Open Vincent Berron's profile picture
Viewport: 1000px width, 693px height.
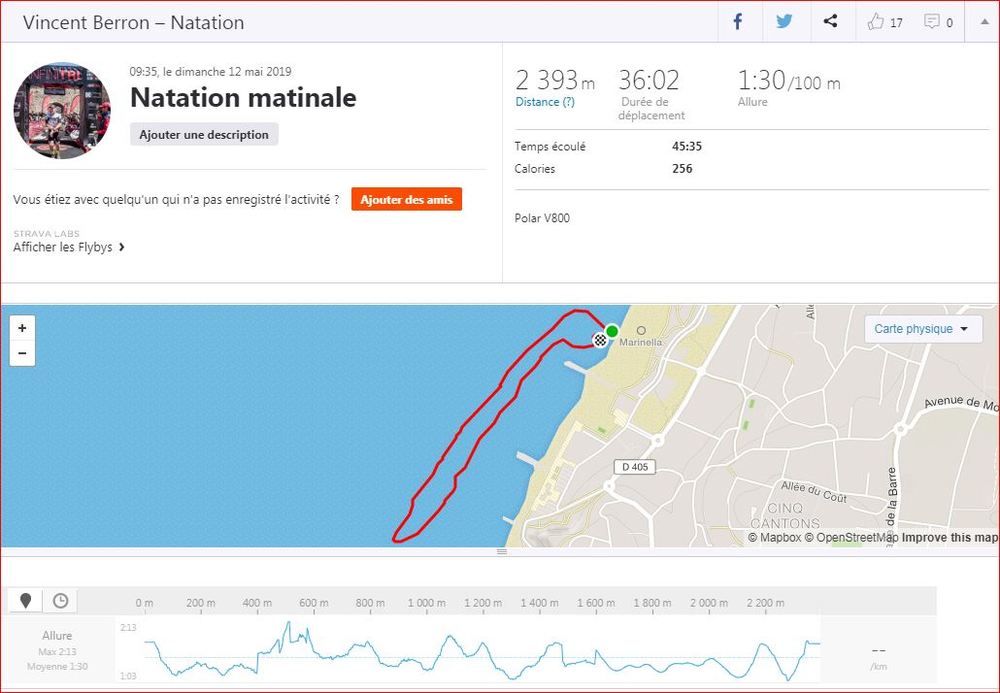(x=62, y=111)
